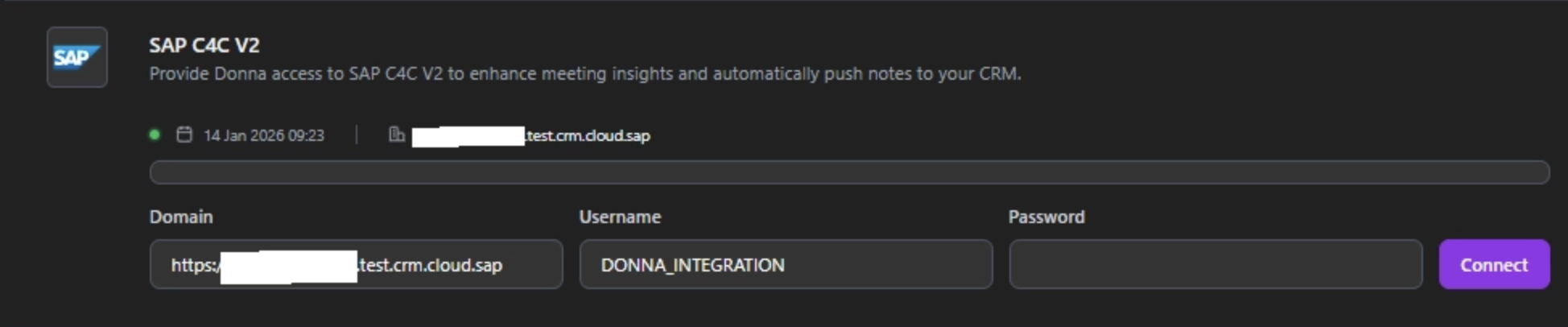1568x327 pixels.
Task: Click the redacted block inside Domain field
Action: click(288, 266)
